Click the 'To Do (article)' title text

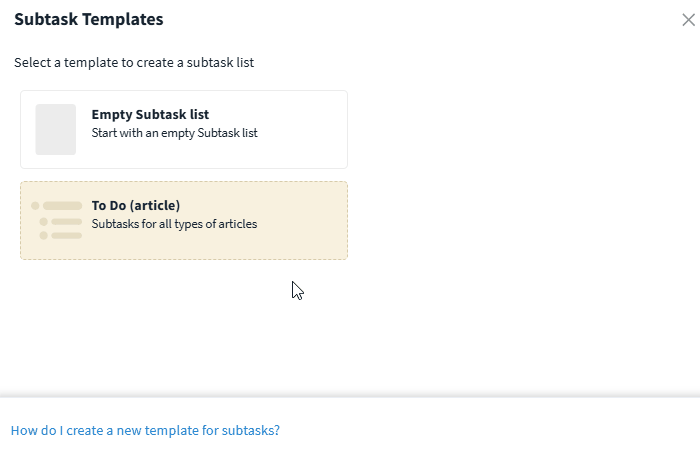(136, 205)
